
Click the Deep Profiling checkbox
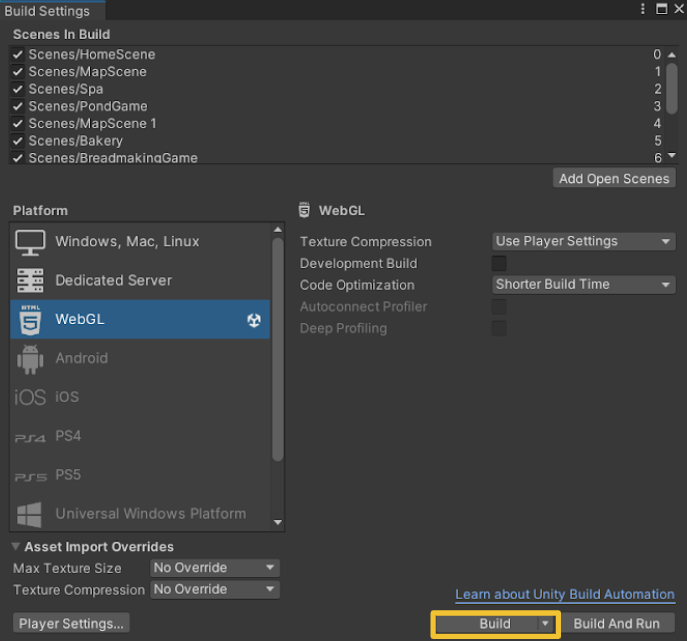click(x=499, y=328)
